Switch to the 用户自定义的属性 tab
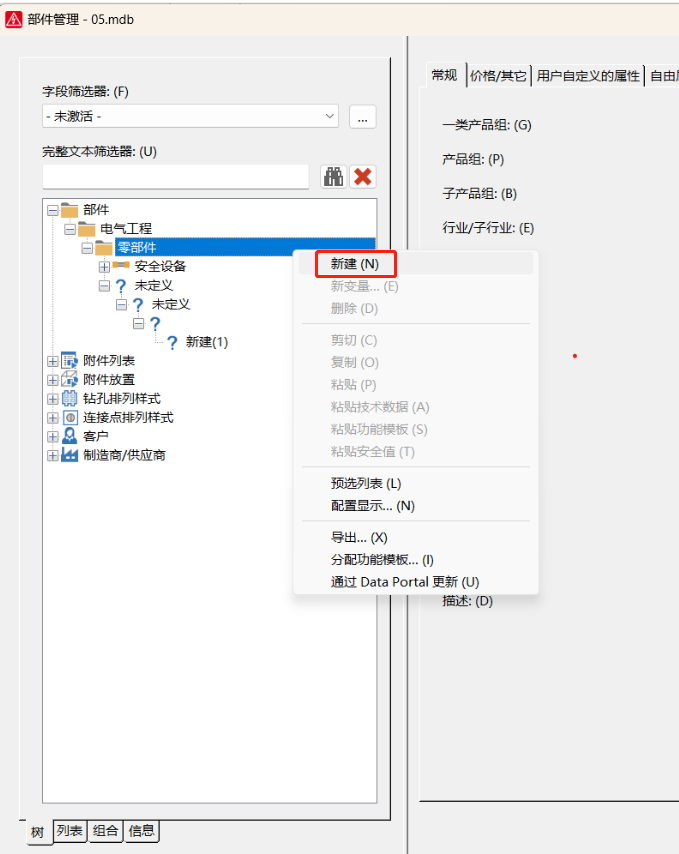 (588, 76)
